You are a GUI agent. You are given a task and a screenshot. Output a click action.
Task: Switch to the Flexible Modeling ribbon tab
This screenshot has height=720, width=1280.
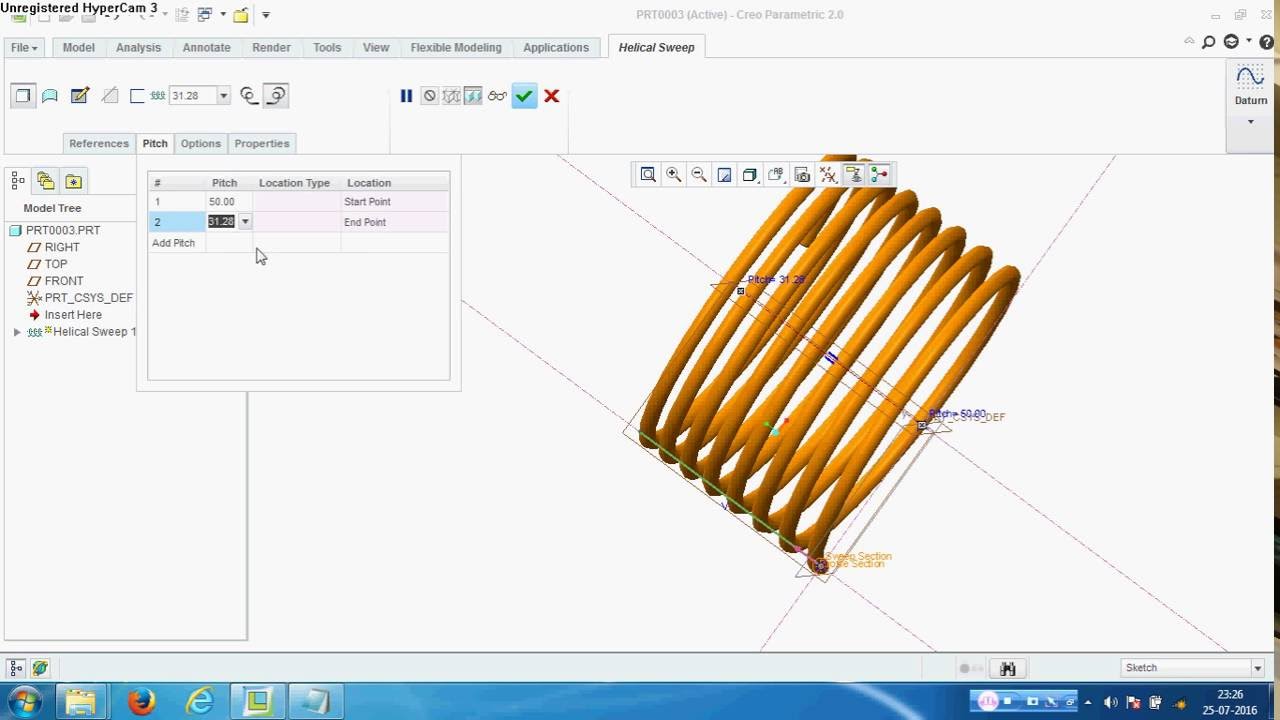[456, 47]
